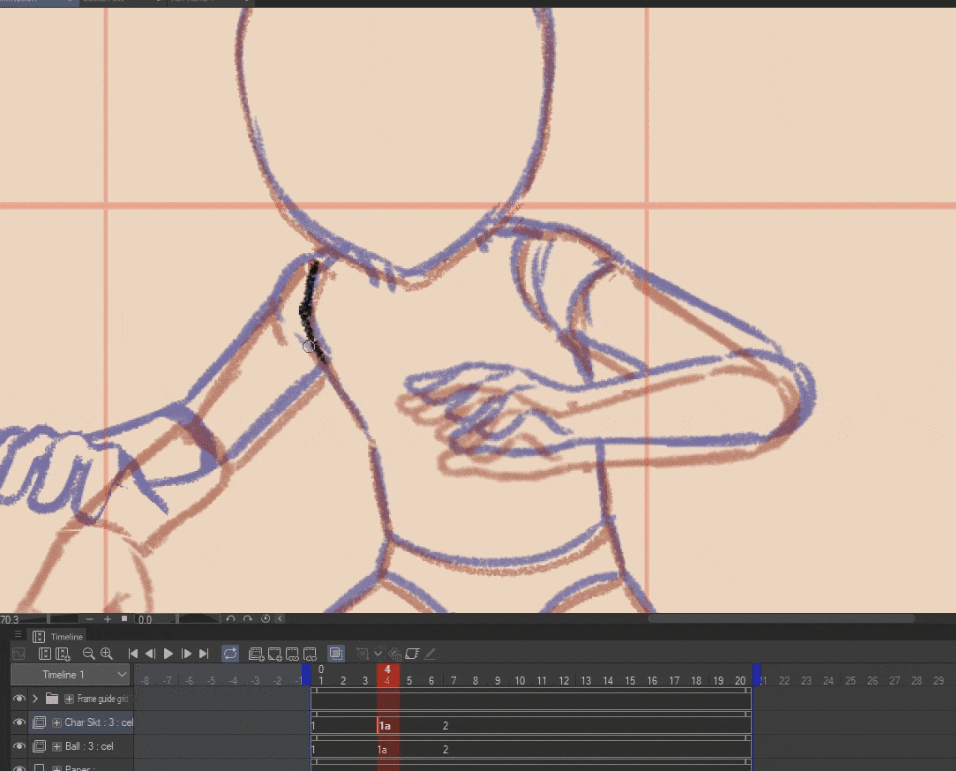Image resolution: width=956 pixels, height=771 pixels.
Task: Click the timeline management icon
Action: coord(45,654)
